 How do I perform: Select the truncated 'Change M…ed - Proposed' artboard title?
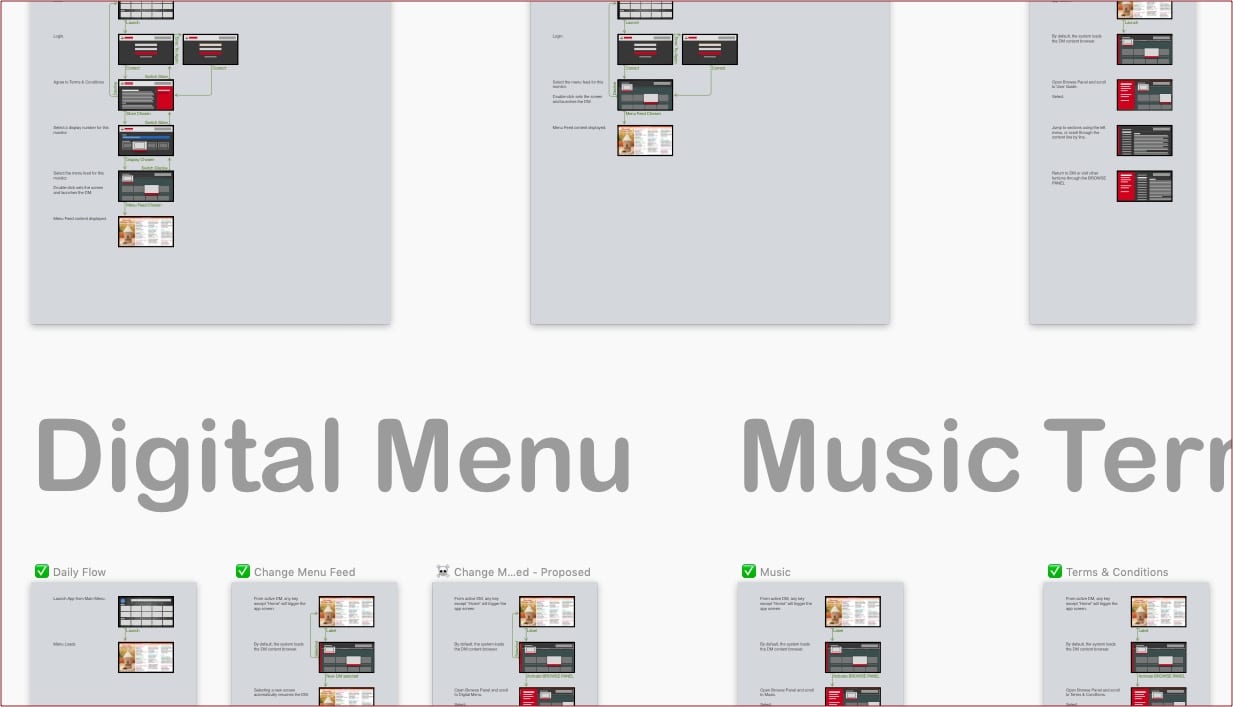tap(522, 572)
